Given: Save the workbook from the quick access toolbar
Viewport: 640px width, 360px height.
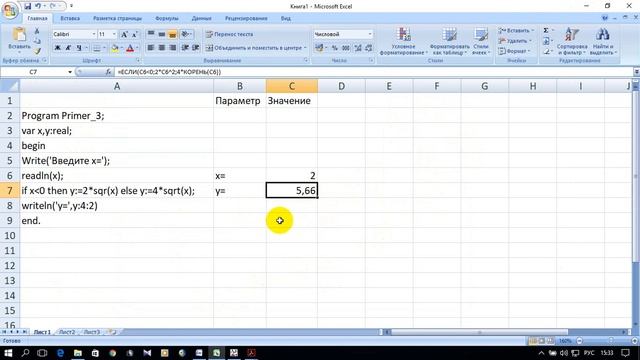Looking at the screenshot, I should coord(27,6).
